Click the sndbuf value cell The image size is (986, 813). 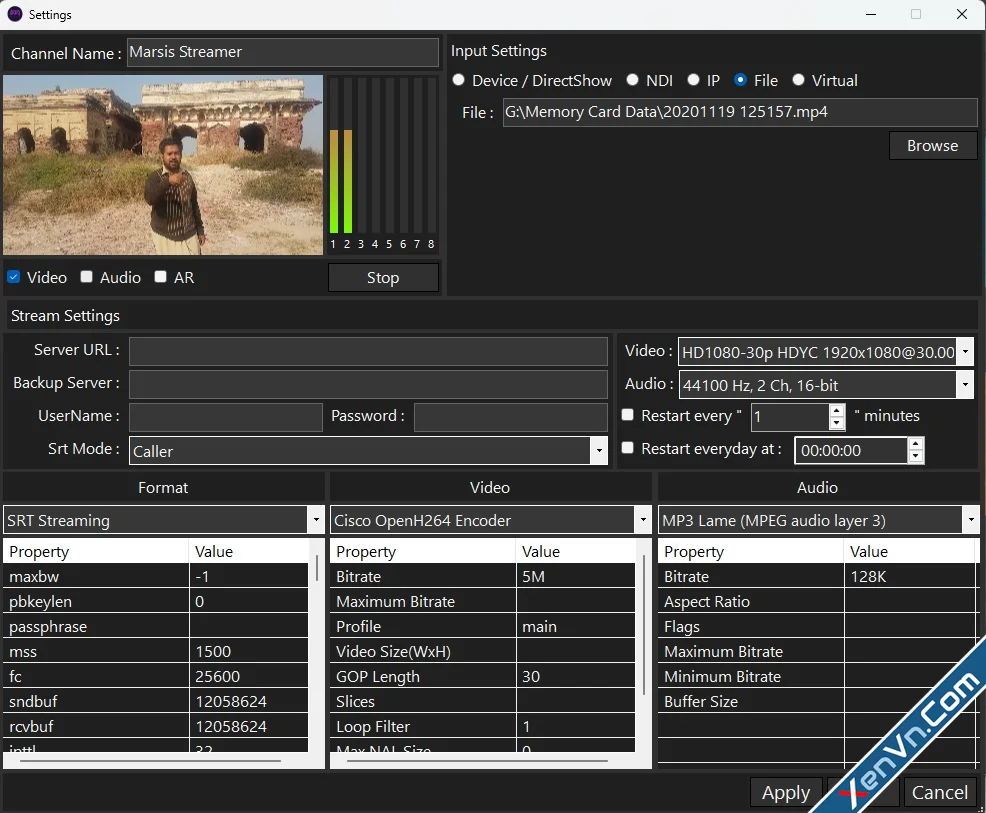coord(249,701)
